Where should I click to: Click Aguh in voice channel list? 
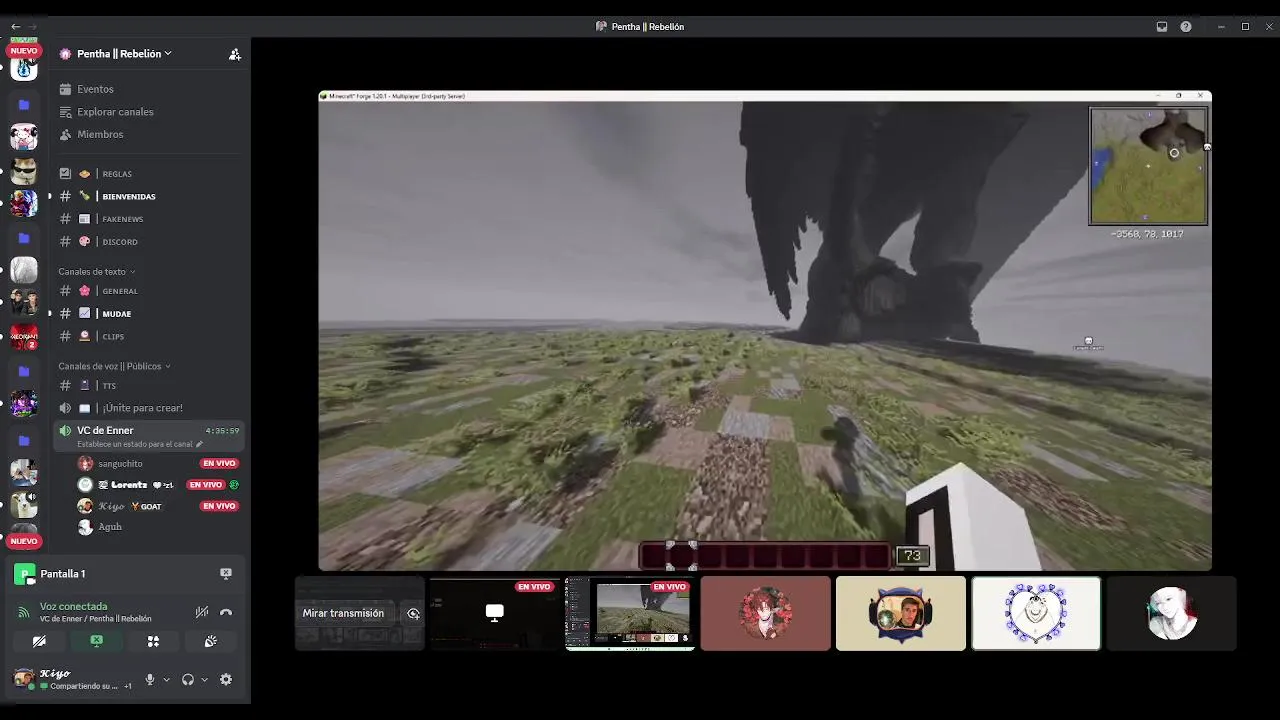point(110,527)
